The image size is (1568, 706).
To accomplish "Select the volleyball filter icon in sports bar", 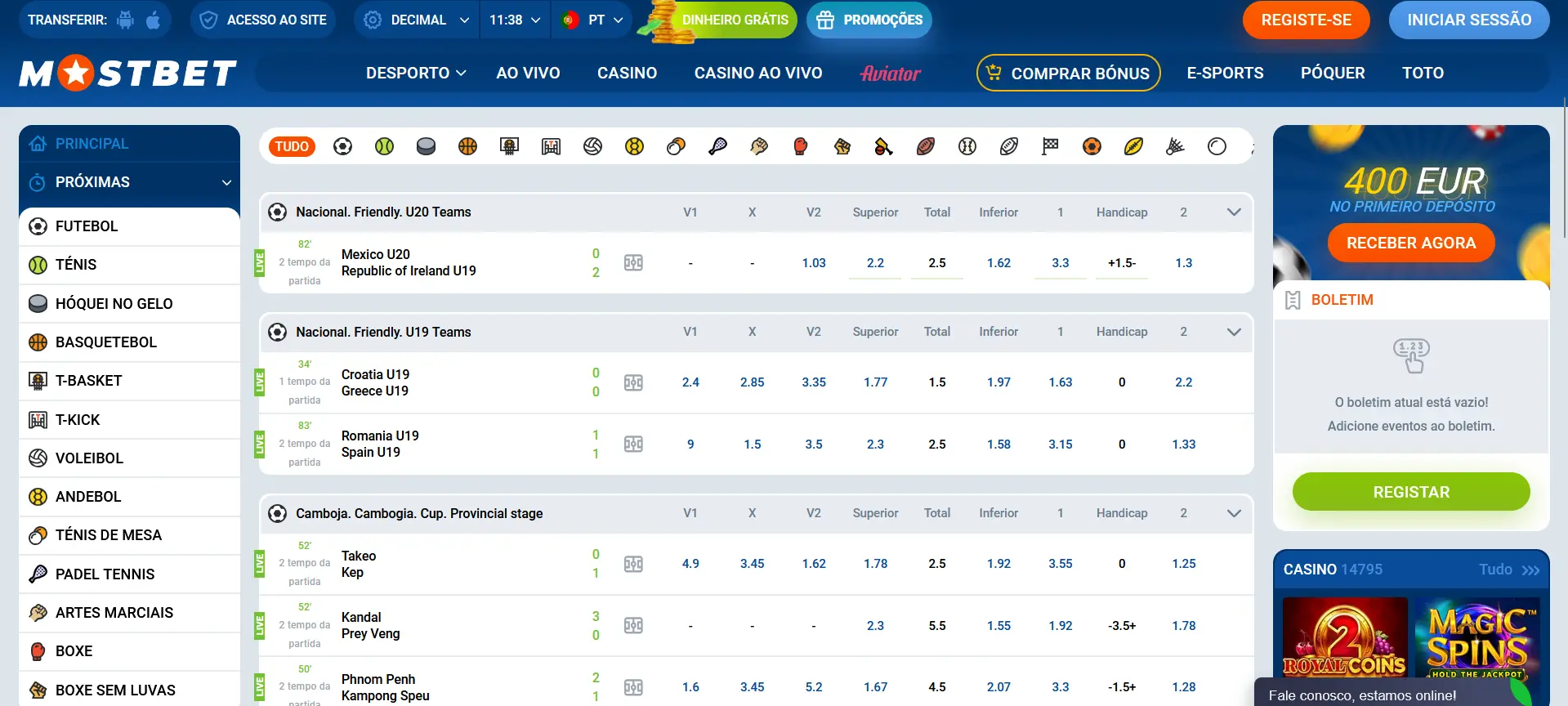I will (593, 146).
